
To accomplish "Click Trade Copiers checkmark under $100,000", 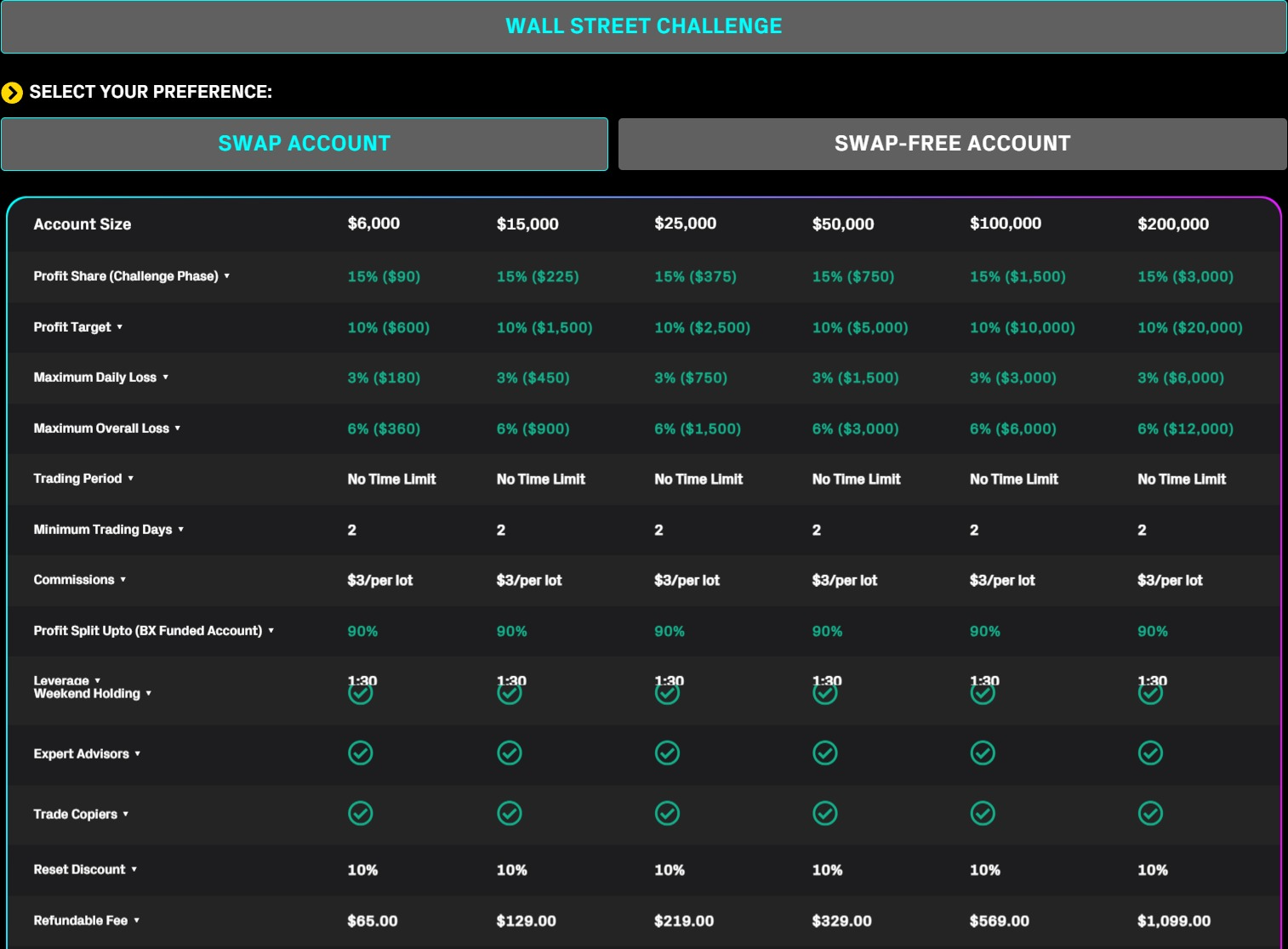I will pos(983,813).
